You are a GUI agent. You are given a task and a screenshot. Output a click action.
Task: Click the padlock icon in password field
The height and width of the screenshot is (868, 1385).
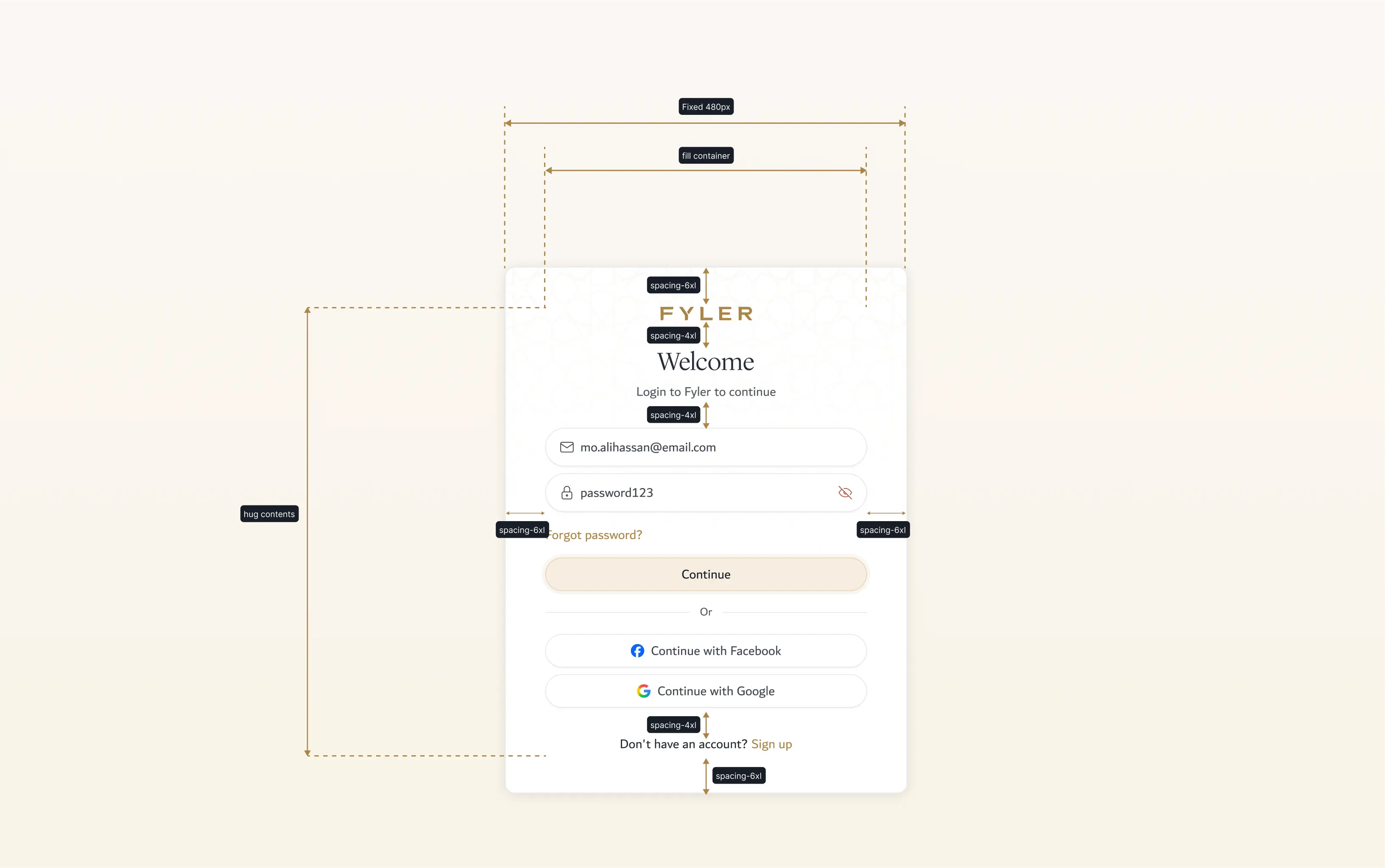(567, 493)
